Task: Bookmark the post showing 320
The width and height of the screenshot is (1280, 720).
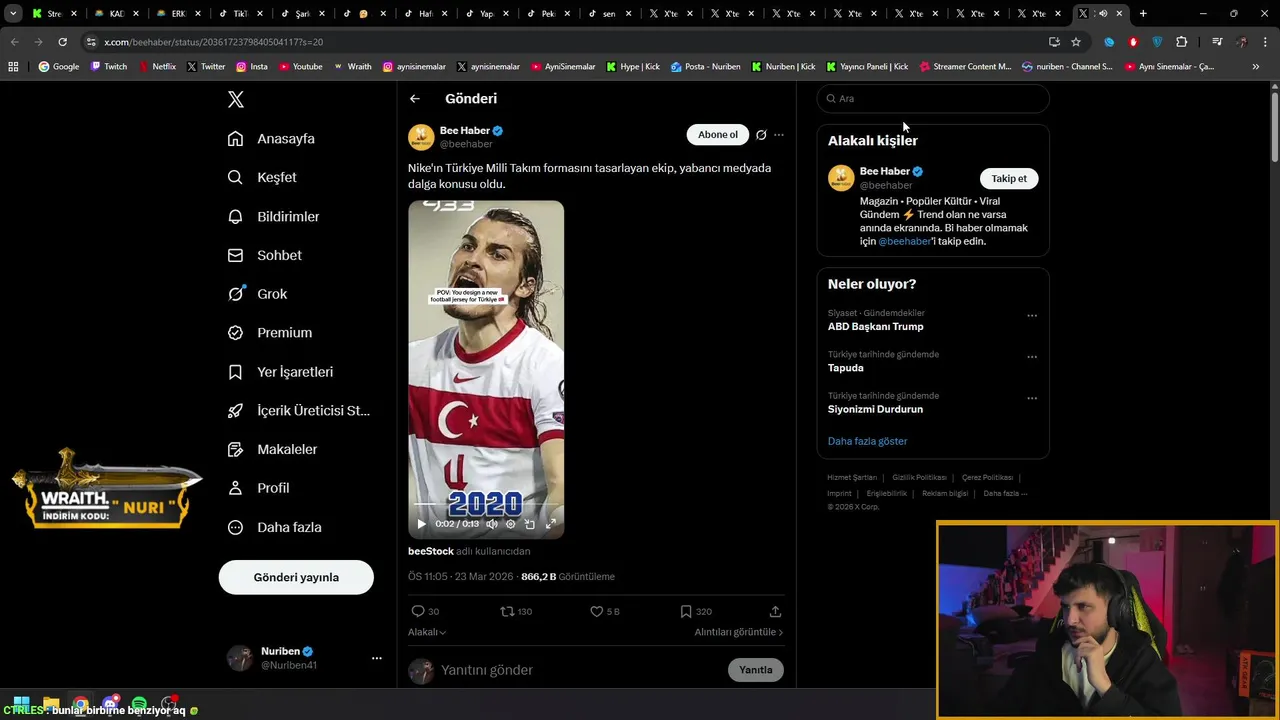Action: pos(696,611)
